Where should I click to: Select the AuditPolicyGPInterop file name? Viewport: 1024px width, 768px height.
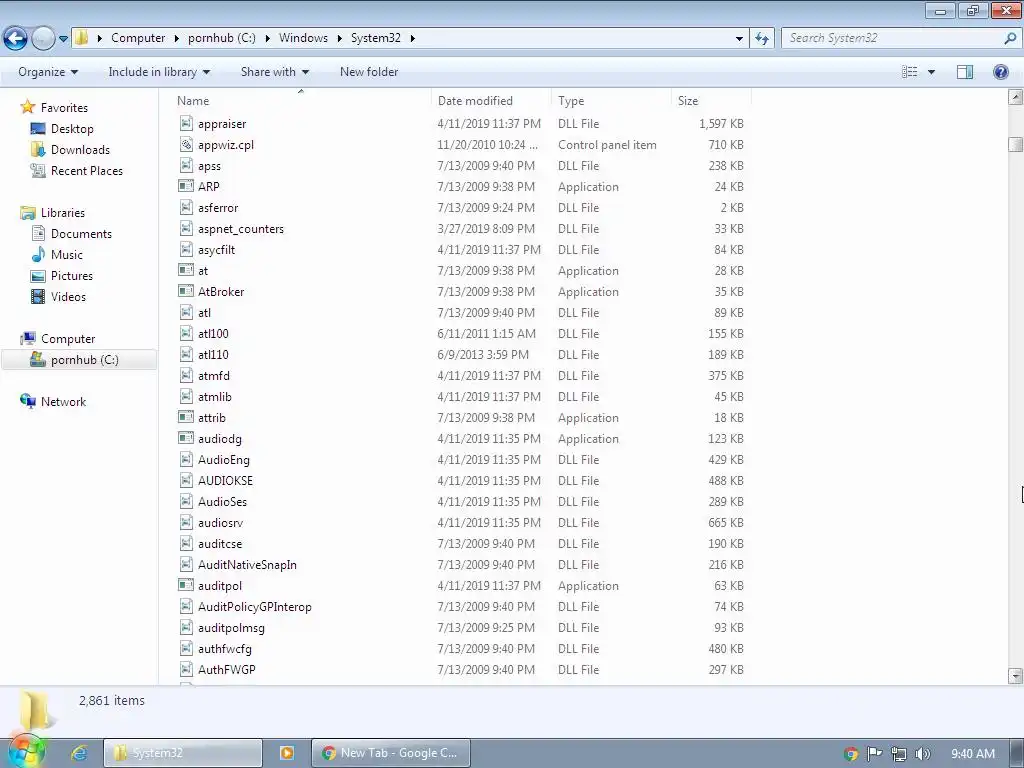click(255, 607)
